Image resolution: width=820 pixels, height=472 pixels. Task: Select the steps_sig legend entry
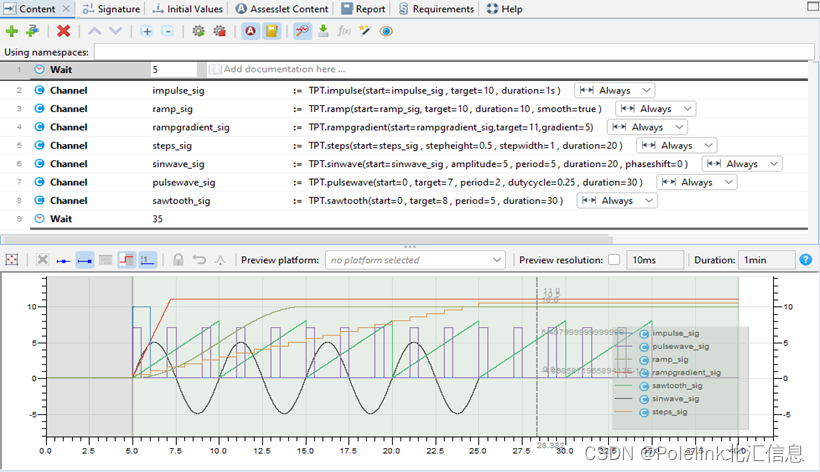669,411
